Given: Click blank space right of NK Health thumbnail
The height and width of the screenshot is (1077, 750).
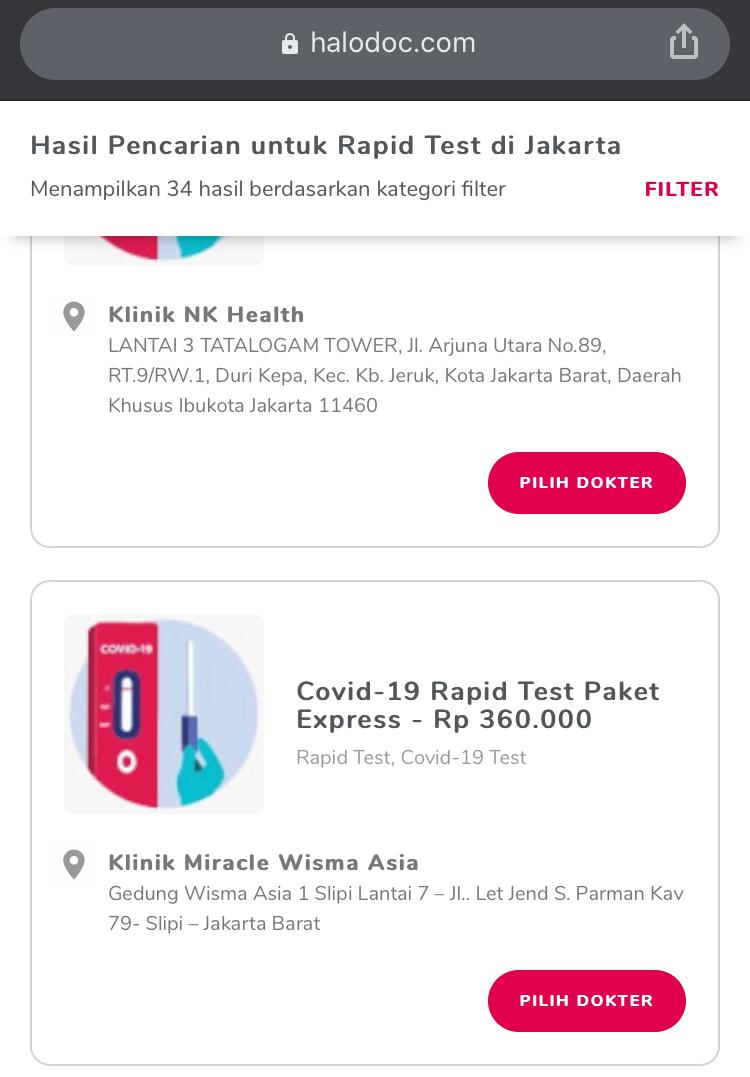Looking at the screenshot, I should (x=480, y=253).
